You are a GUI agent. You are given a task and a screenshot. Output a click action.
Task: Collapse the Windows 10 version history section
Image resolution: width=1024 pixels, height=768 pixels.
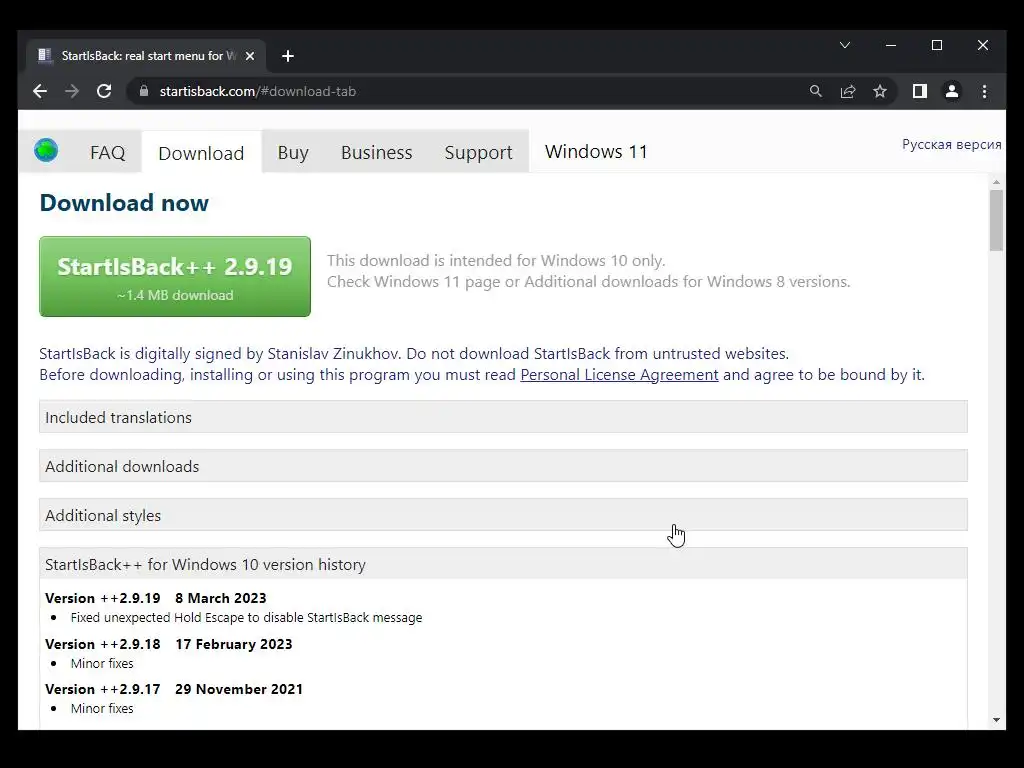(x=503, y=564)
